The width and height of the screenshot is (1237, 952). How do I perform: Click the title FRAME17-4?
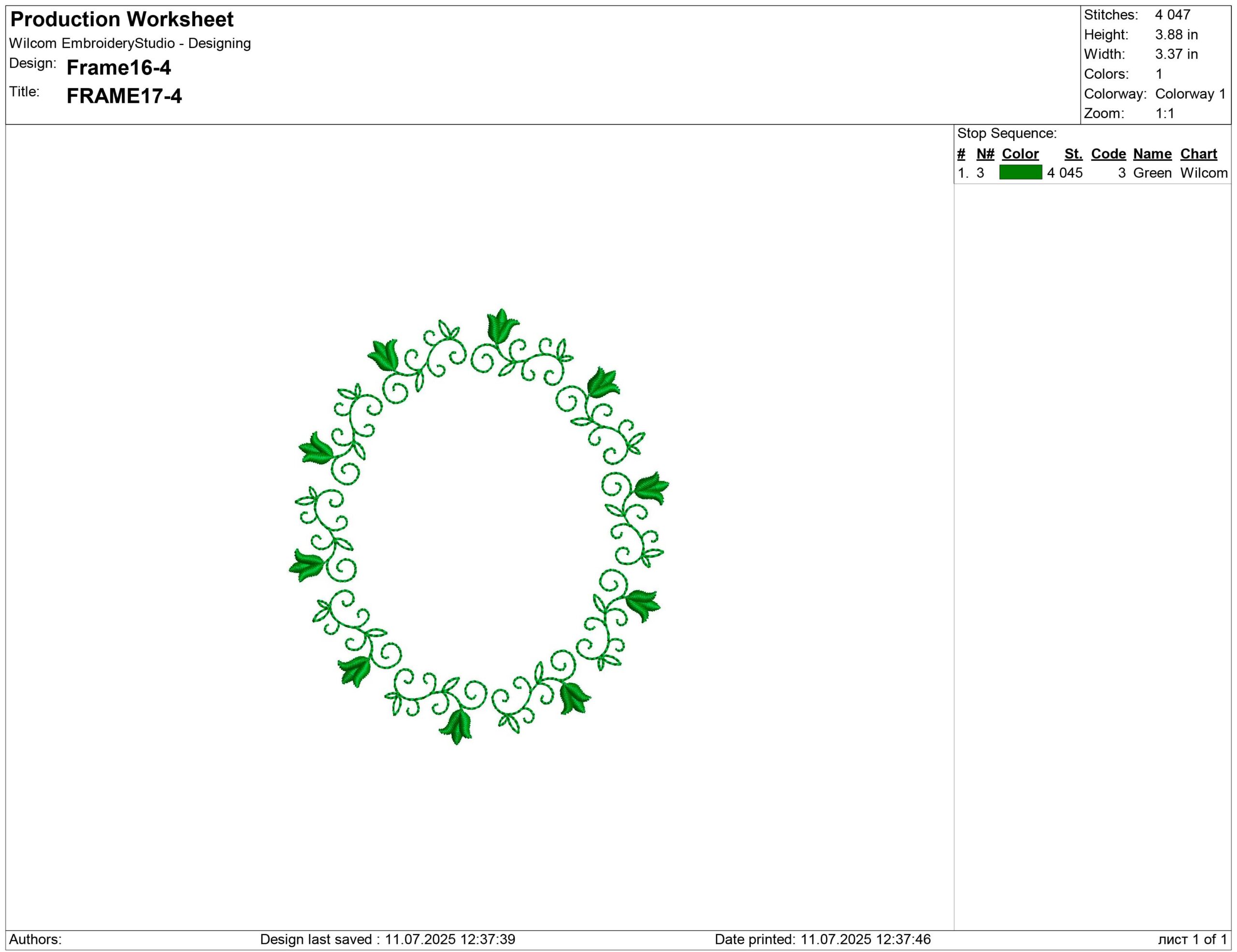click(124, 96)
